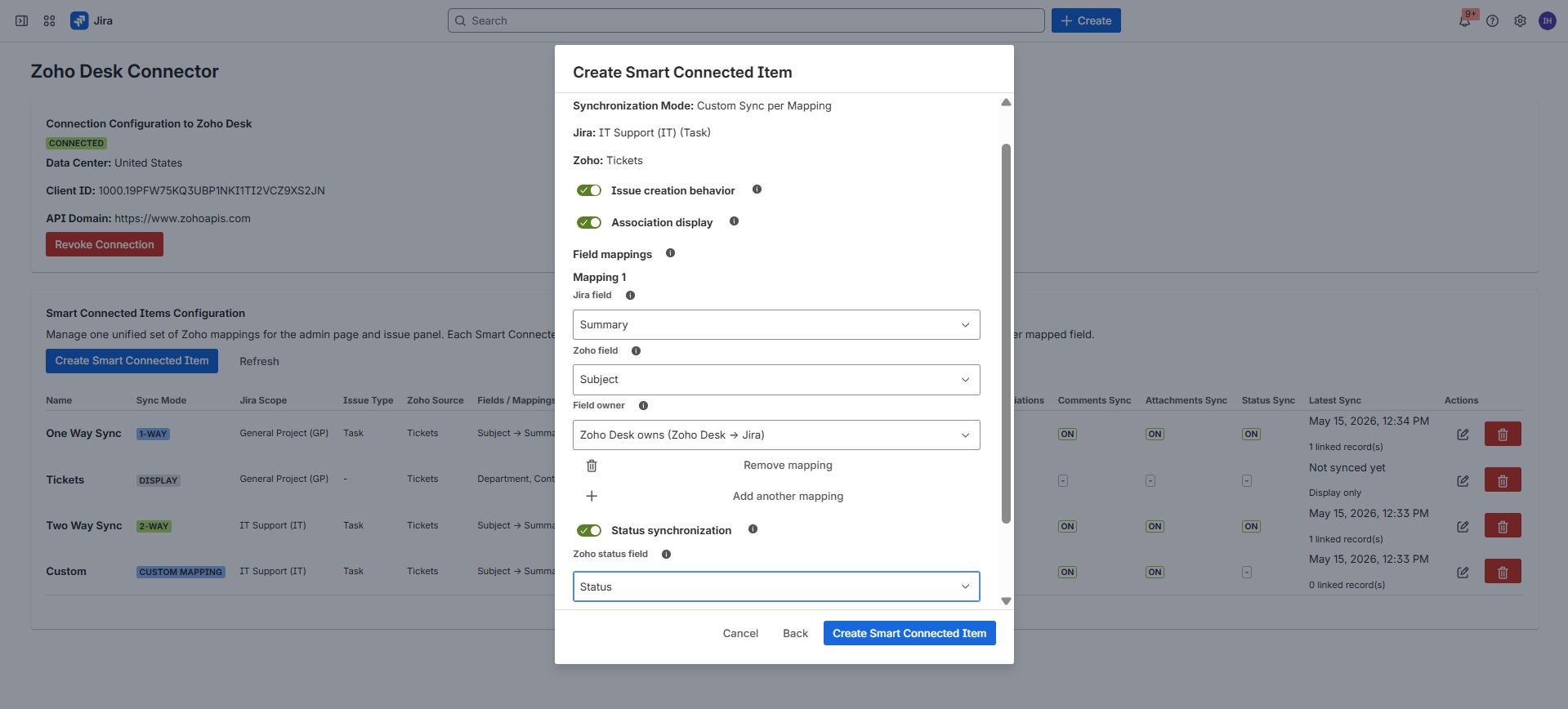Click the dialog scrollbar thumb
This screenshot has width=1568, height=709.
[1006, 333]
